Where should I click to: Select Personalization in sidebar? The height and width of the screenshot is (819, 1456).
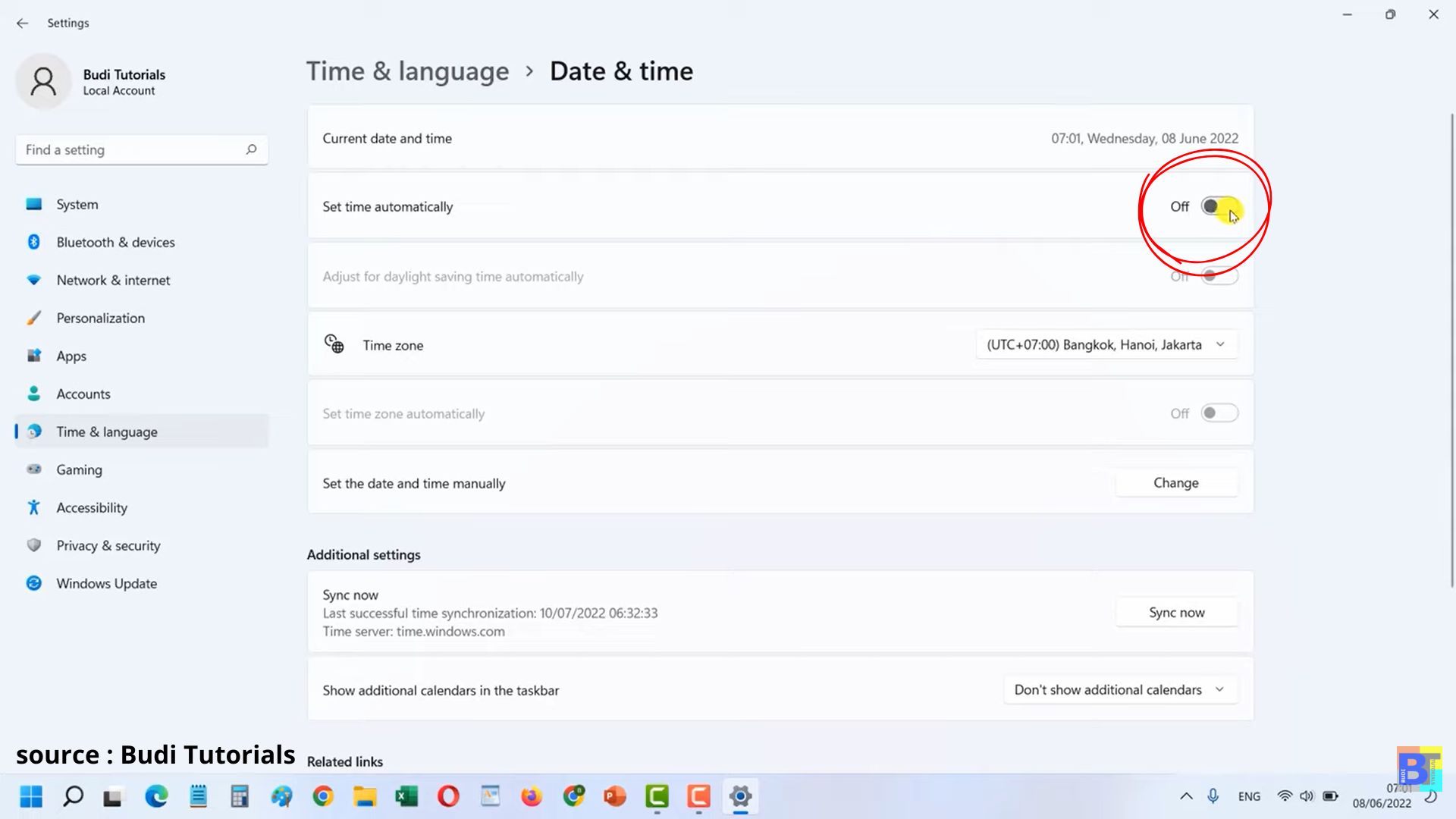tap(141, 318)
